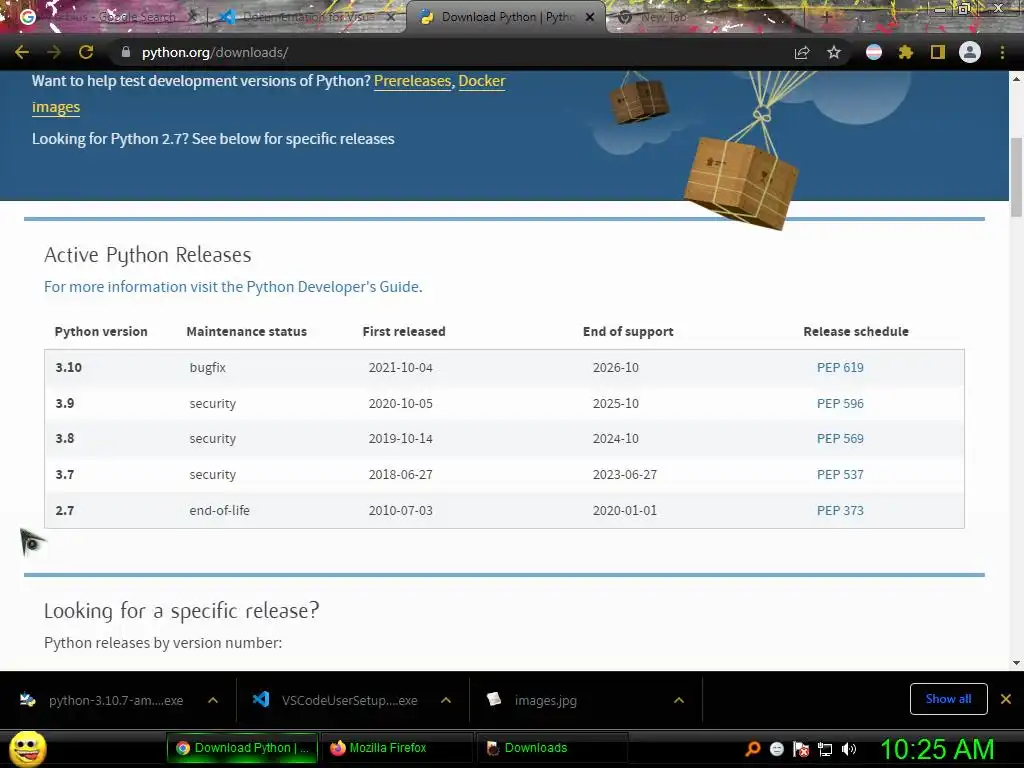Switch to Downloads taskbar window

[x=552, y=748]
